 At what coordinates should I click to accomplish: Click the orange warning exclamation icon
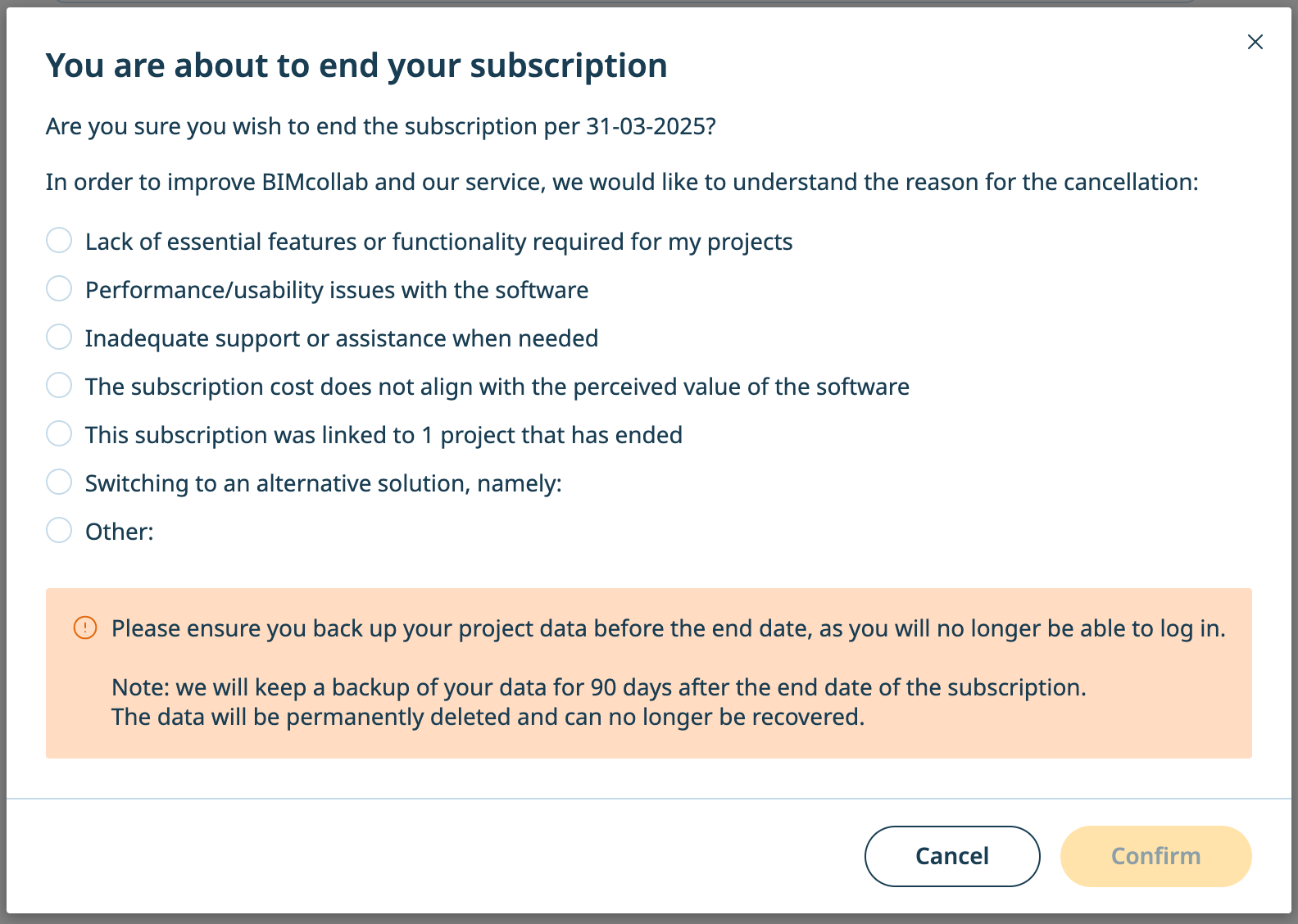coord(85,627)
